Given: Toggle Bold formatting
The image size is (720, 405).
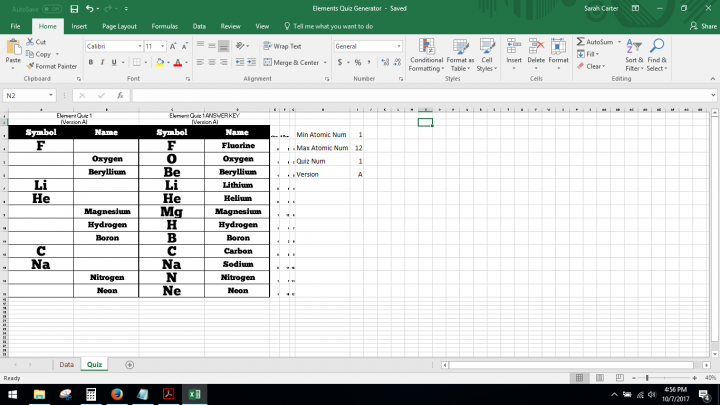Looking at the screenshot, I should [x=90, y=62].
